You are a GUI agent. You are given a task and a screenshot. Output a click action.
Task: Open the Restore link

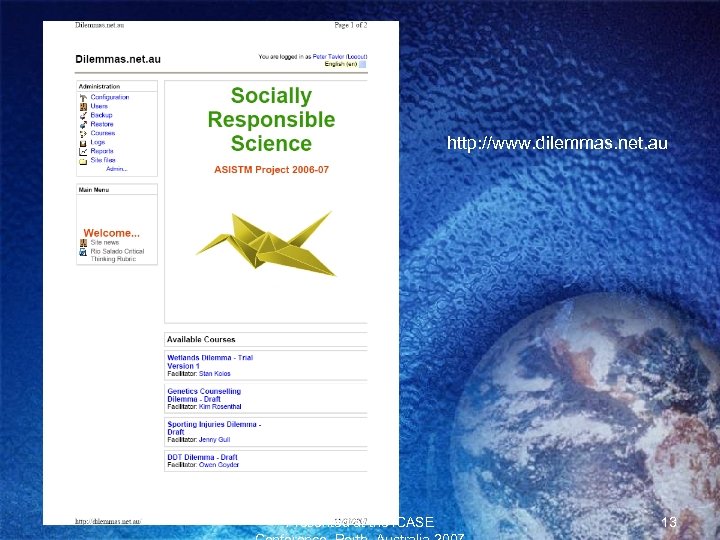pyautogui.click(x=102, y=124)
